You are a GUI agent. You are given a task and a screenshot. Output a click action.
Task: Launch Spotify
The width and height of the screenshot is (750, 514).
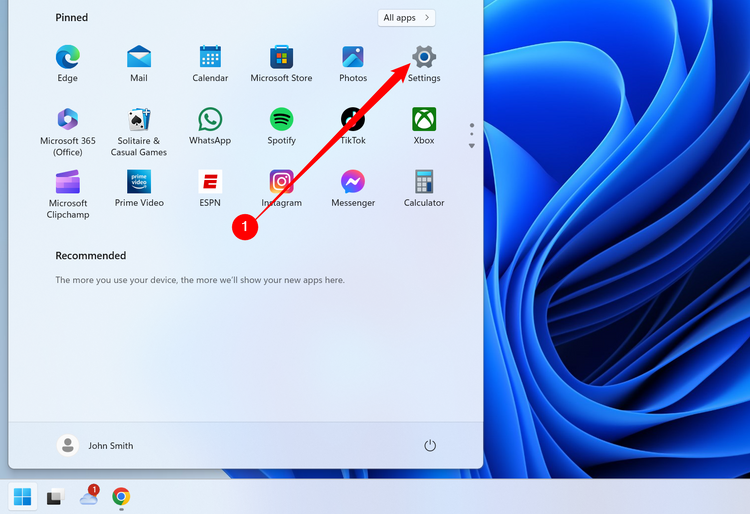[281, 126]
